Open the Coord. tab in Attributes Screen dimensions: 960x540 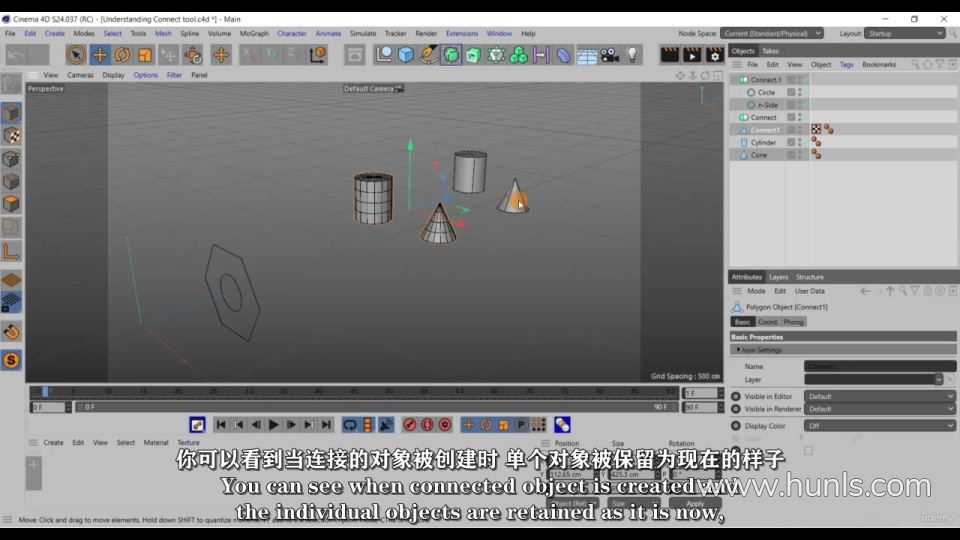(767, 322)
